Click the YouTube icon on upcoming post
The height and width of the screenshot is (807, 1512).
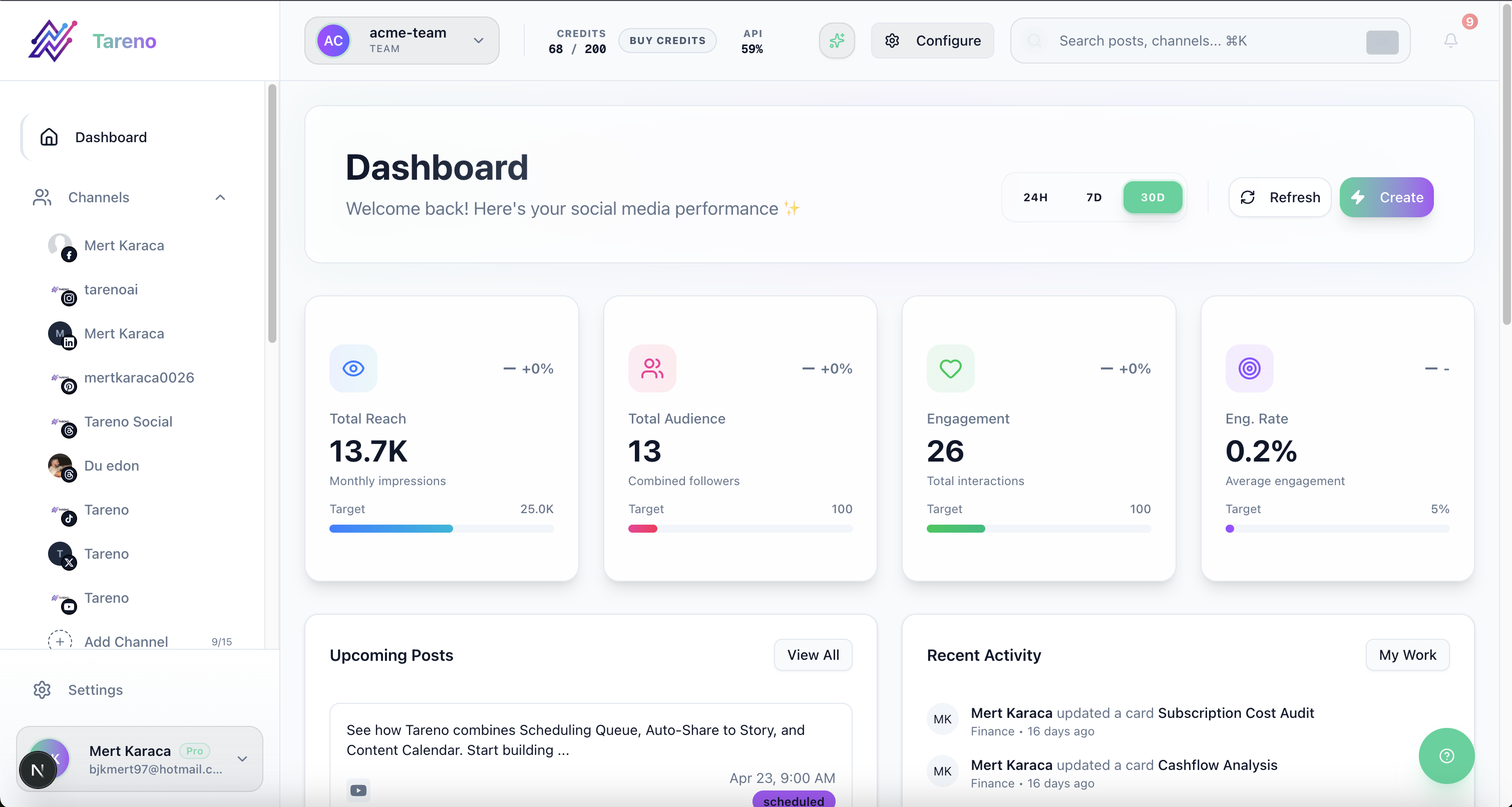tap(358, 790)
